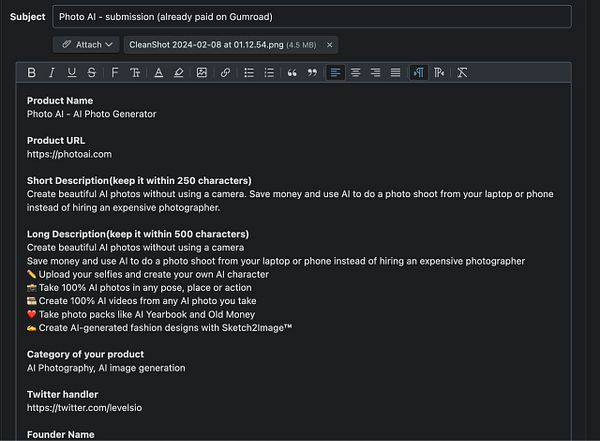Click the https://twitter.com/levelsio text
Screen dimensions: 600x441
click(84, 408)
